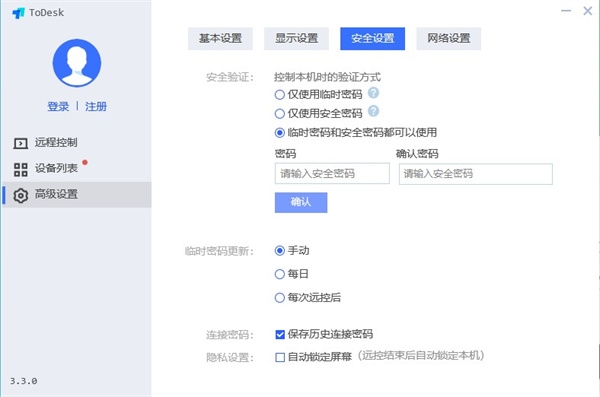Focus the 确认密码 input field

(x=476, y=174)
